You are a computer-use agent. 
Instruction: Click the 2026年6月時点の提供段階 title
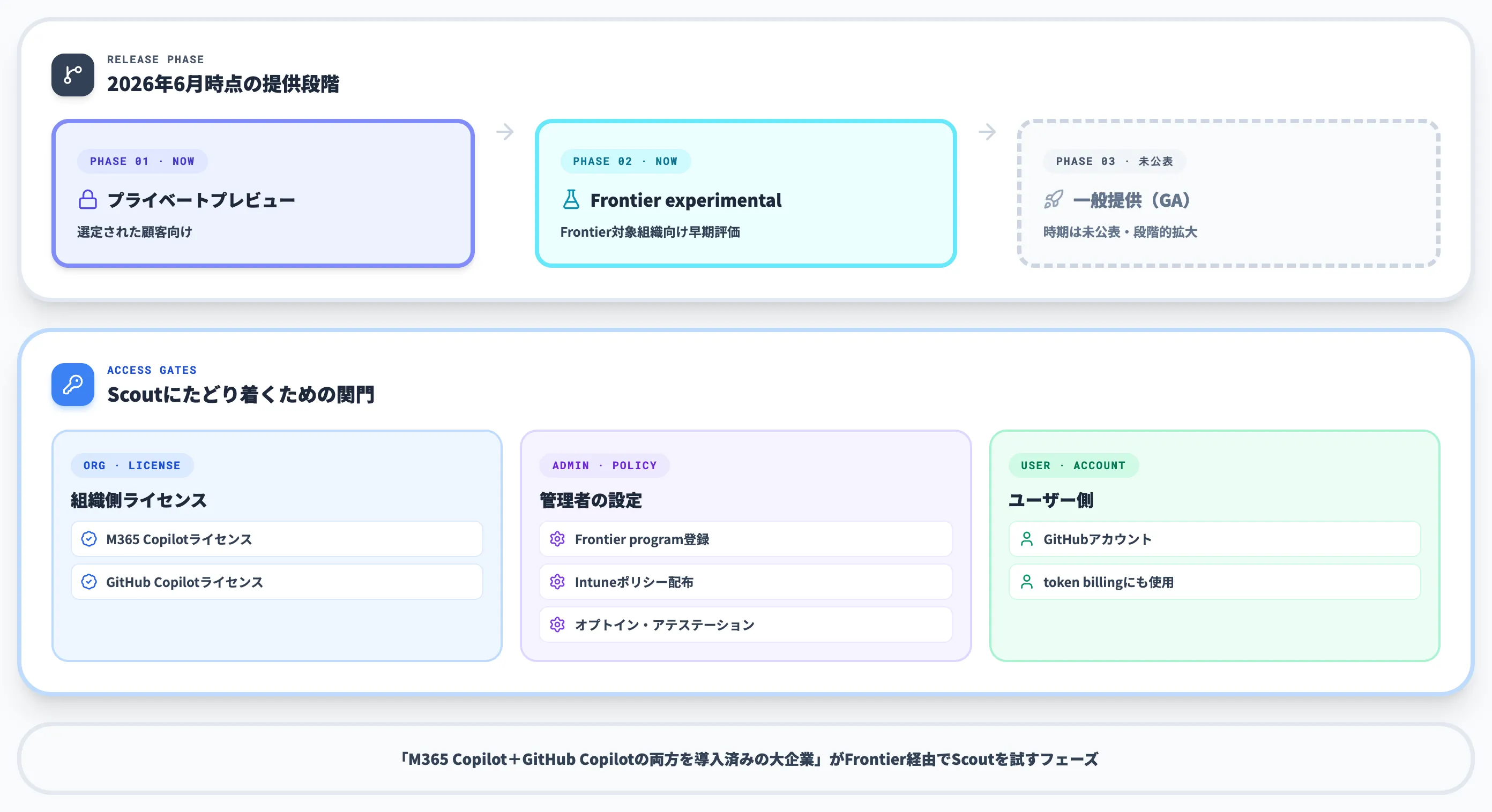coord(223,84)
